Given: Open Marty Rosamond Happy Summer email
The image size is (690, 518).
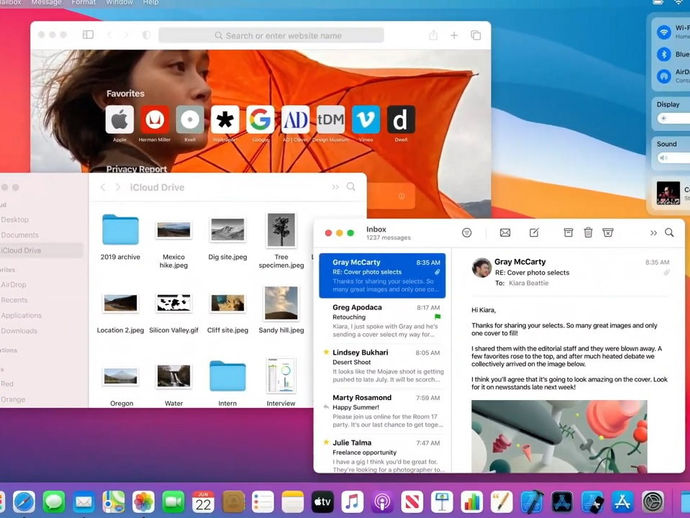Looking at the screenshot, I should coord(382,411).
